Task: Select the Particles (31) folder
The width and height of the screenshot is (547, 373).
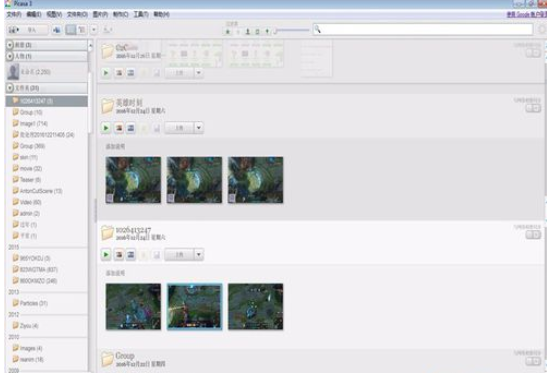Action: (x=30, y=303)
